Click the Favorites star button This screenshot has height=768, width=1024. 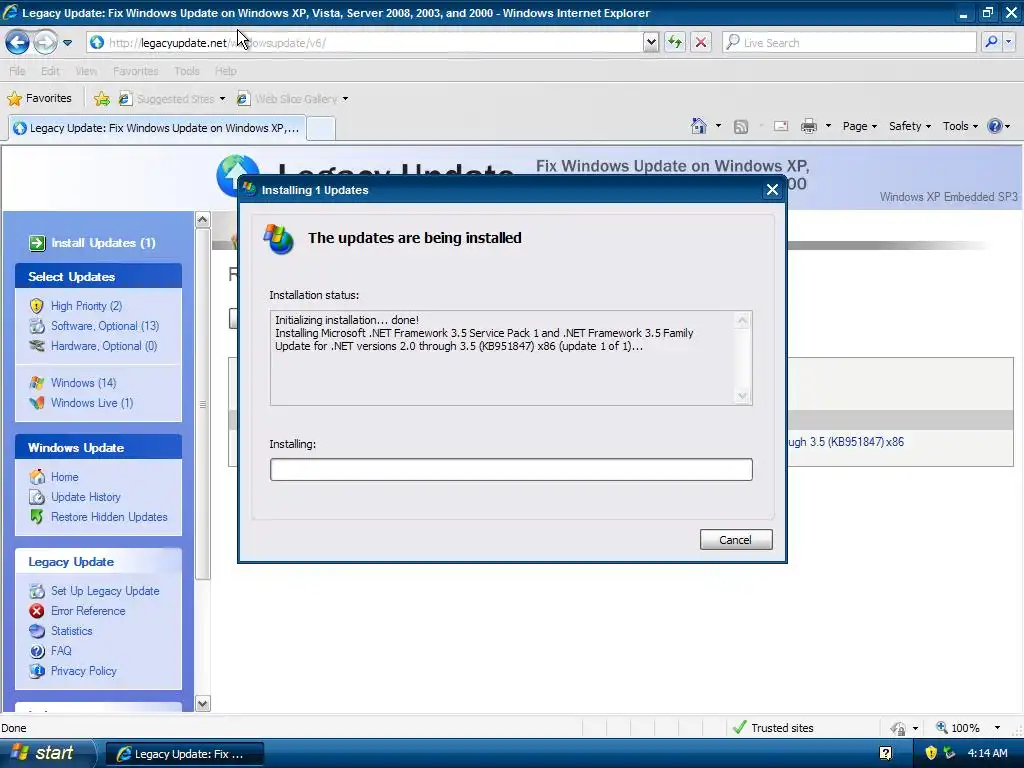(x=39, y=99)
